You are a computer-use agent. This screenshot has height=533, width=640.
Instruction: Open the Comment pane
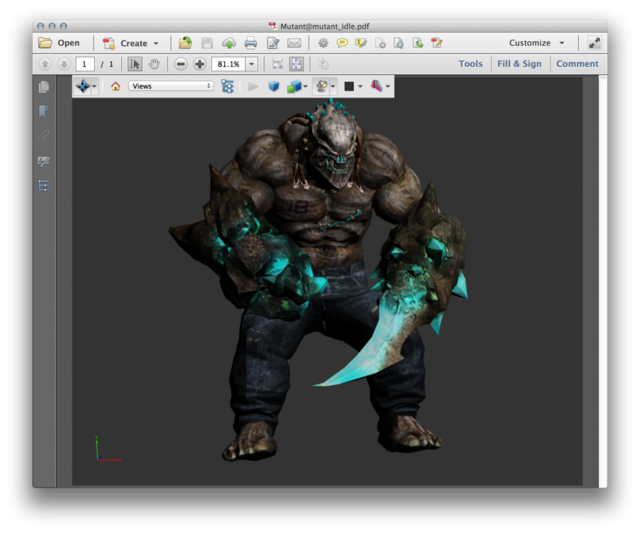[x=577, y=64]
